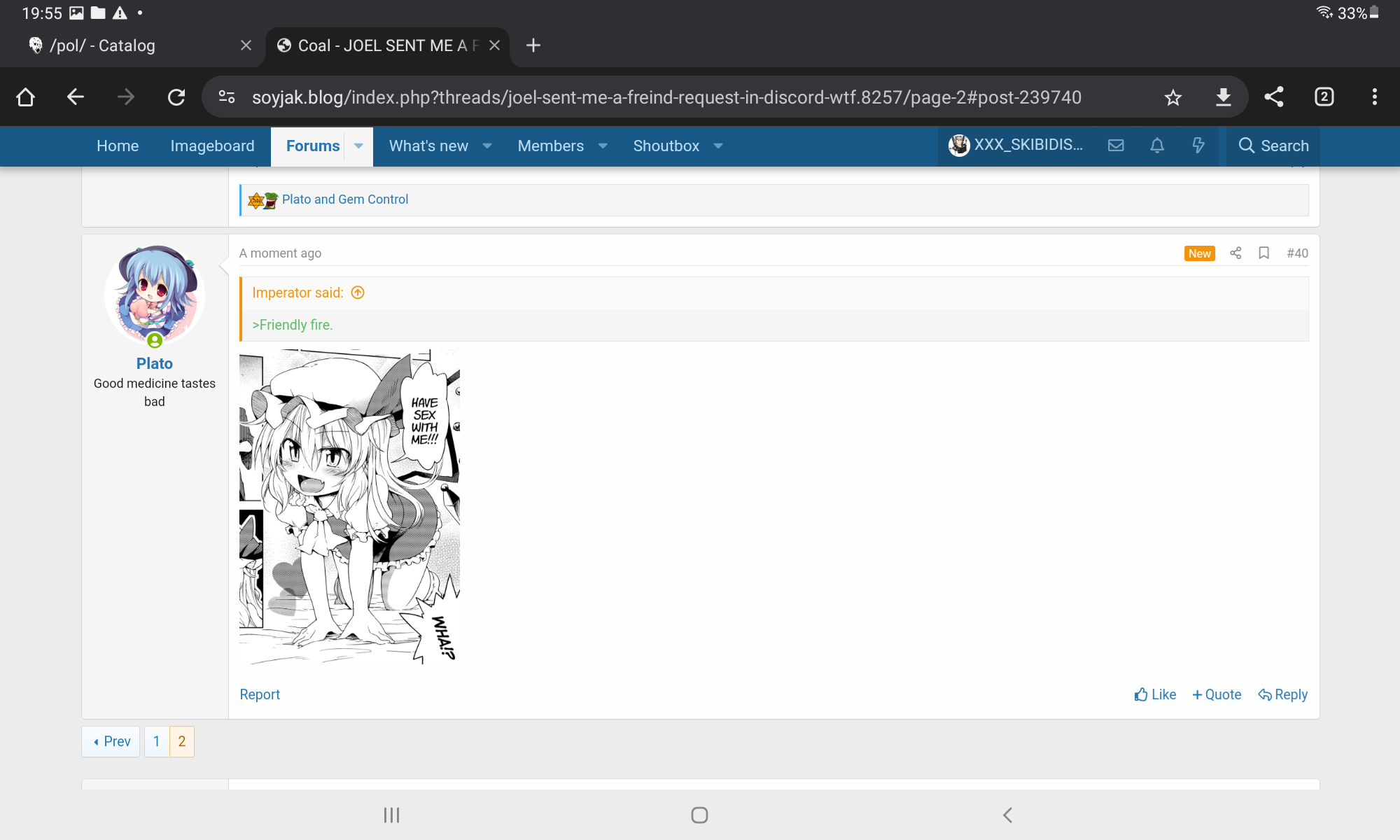
Task: Tap the download icon in address bar
Action: [1224, 97]
